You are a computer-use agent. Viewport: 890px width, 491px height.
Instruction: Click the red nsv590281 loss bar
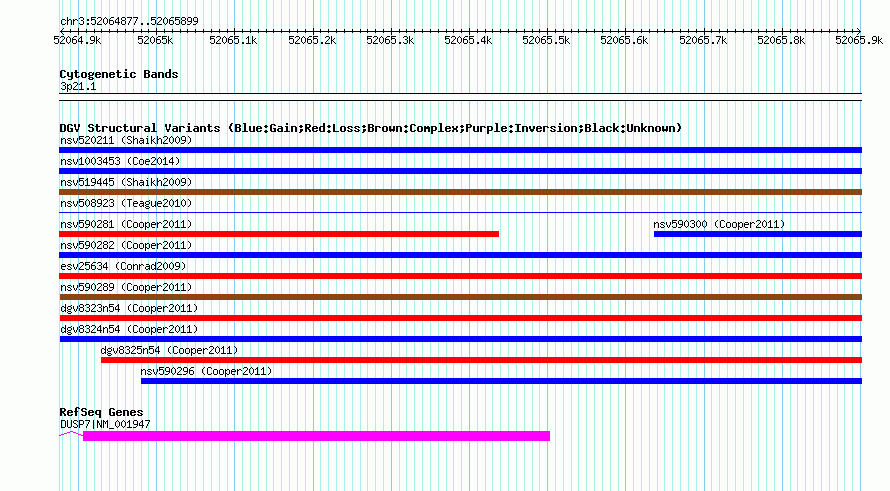(279, 234)
